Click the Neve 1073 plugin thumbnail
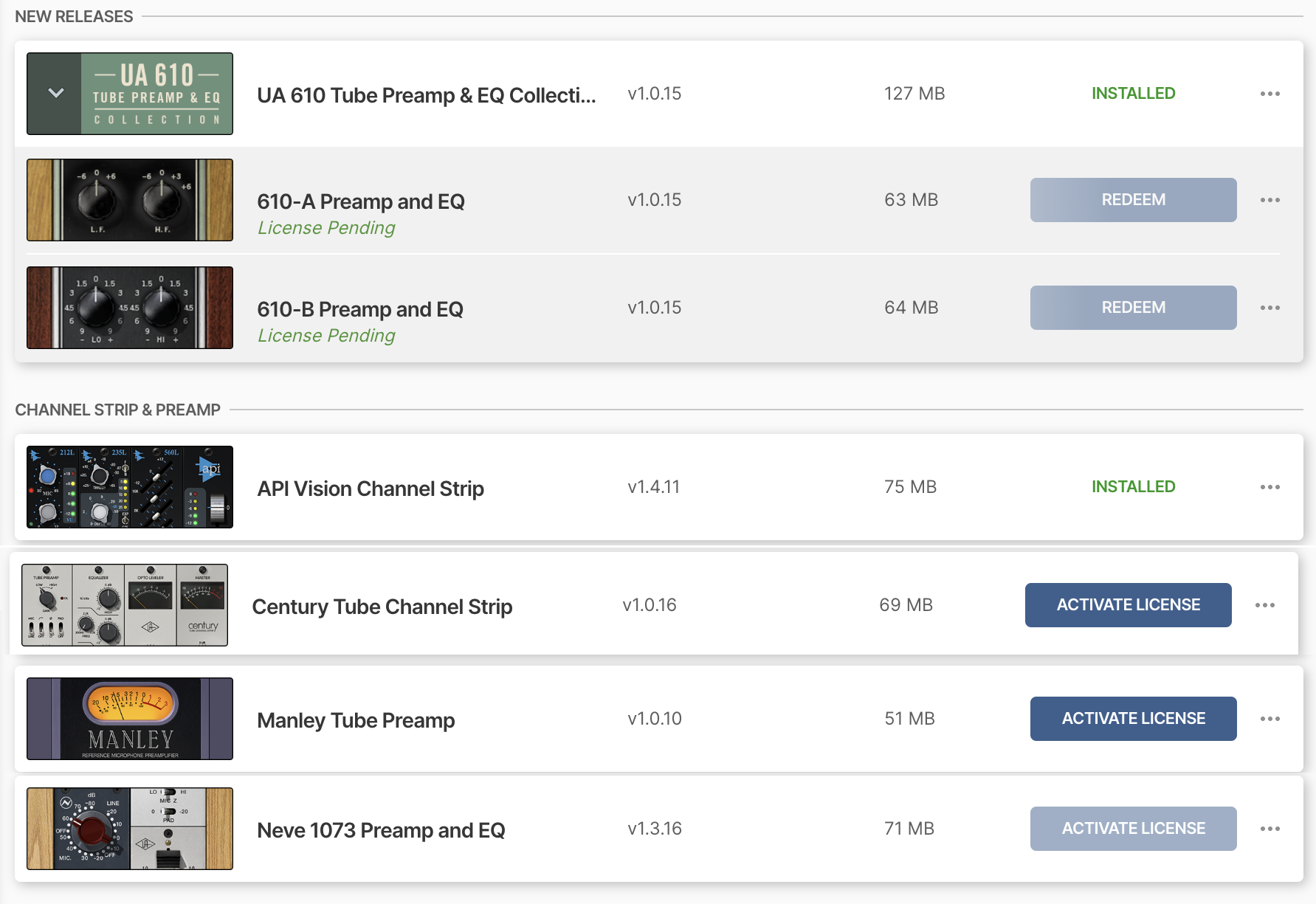Image resolution: width=1316 pixels, height=904 pixels. coord(130,829)
